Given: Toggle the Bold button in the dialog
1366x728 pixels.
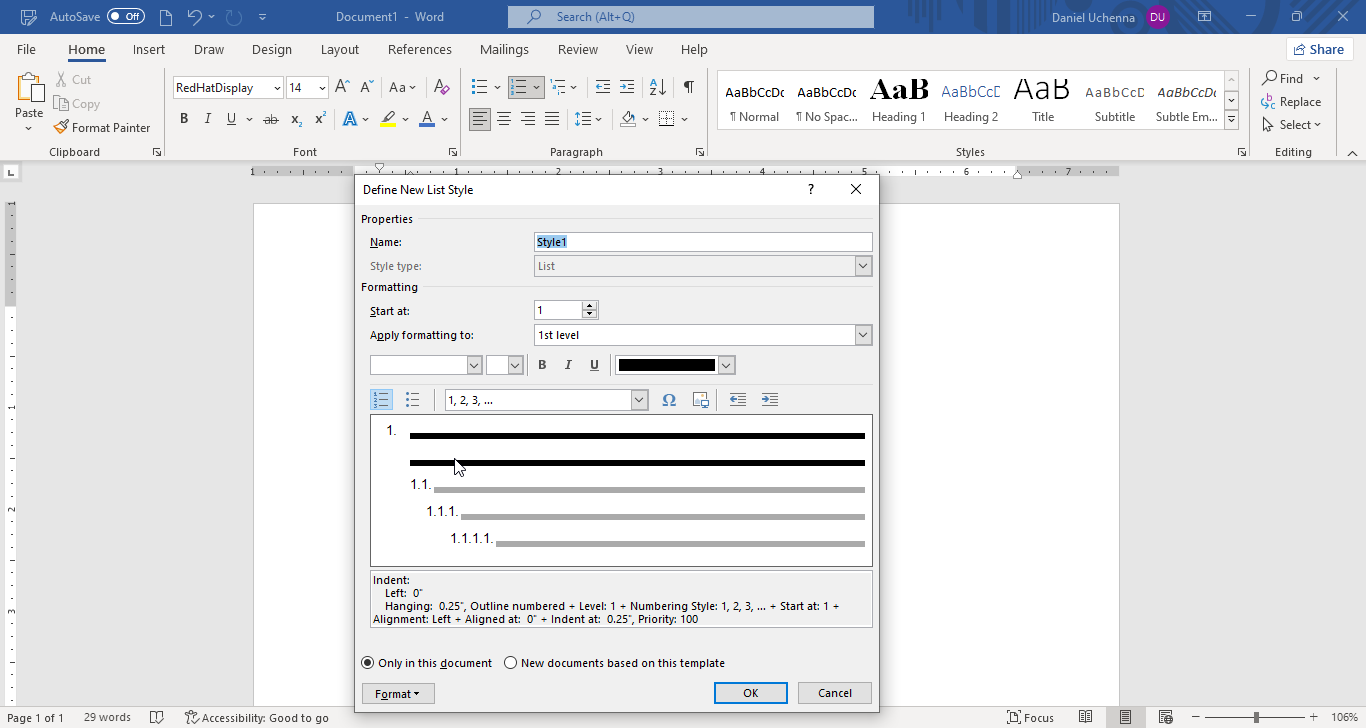Looking at the screenshot, I should 542,365.
